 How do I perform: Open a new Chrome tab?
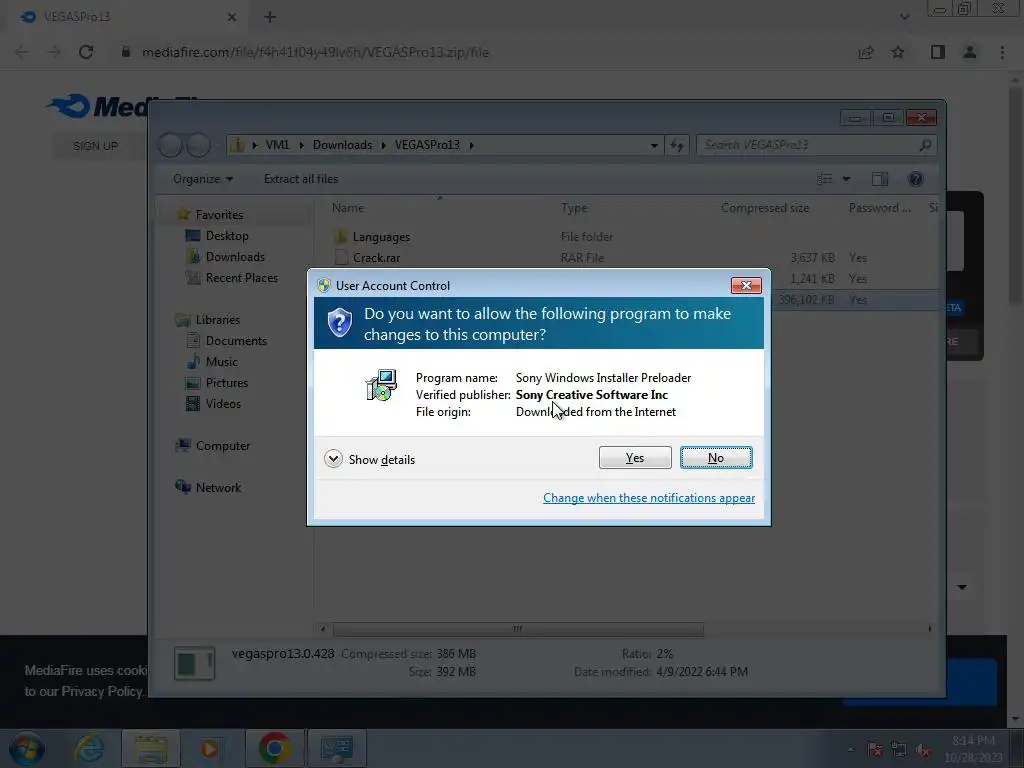(270, 17)
